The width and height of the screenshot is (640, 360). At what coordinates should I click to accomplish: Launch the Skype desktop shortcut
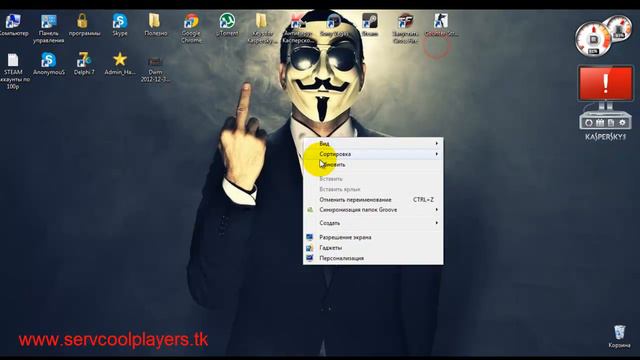pos(120,24)
